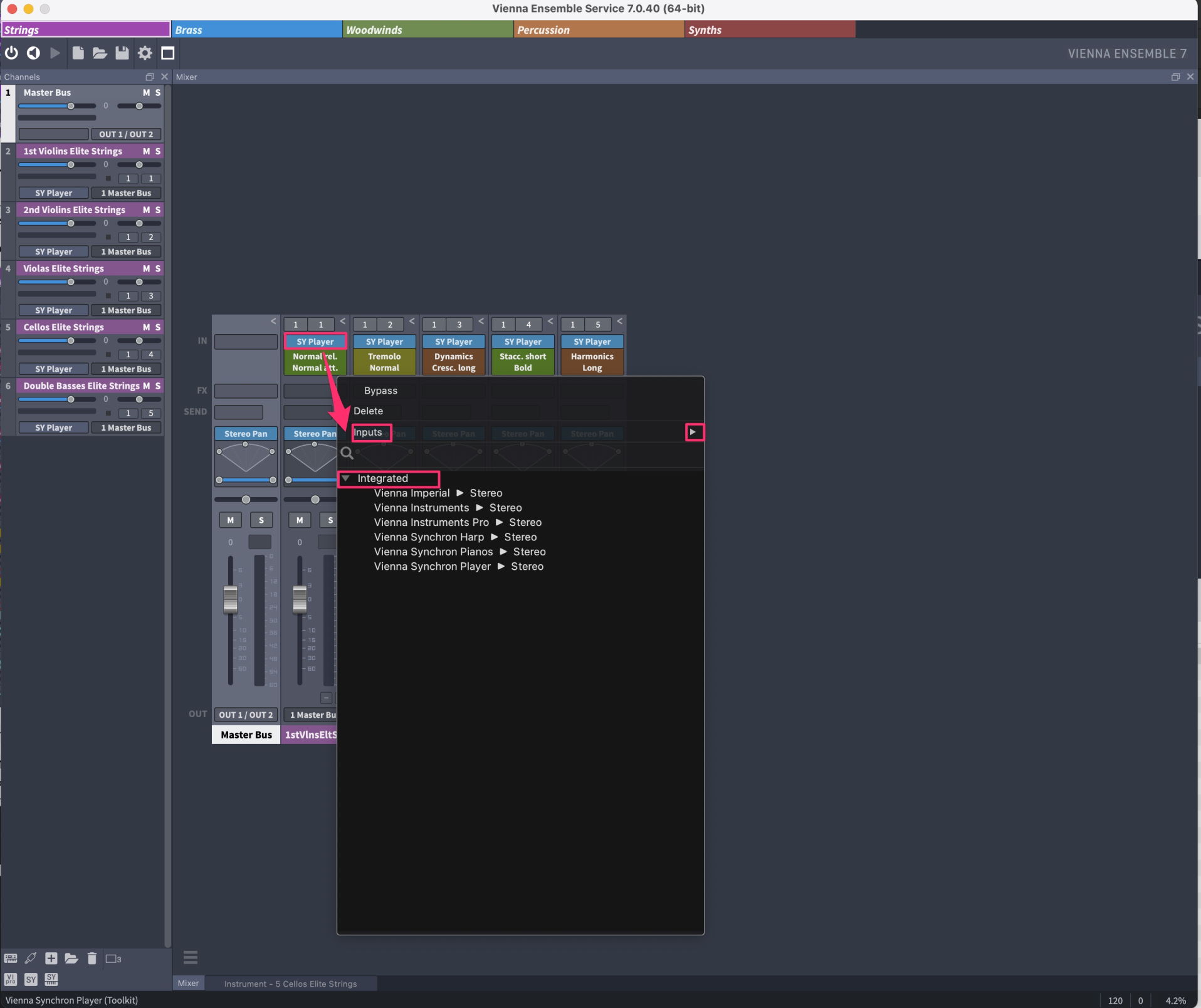
Task: Toggle S button on Master Bus mixer strip
Action: click(x=261, y=520)
